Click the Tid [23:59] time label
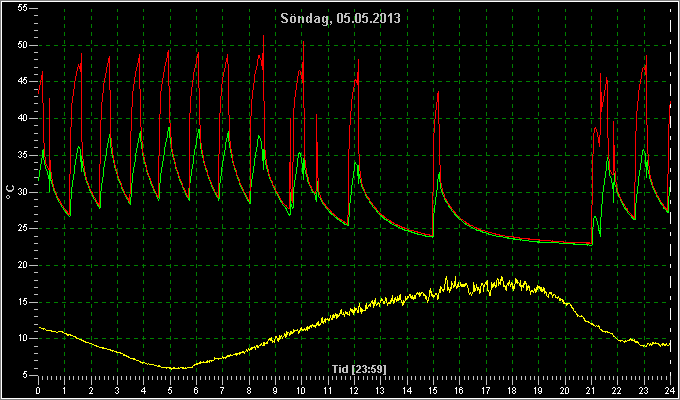The image size is (680, 400). click(x=359, y=369)
